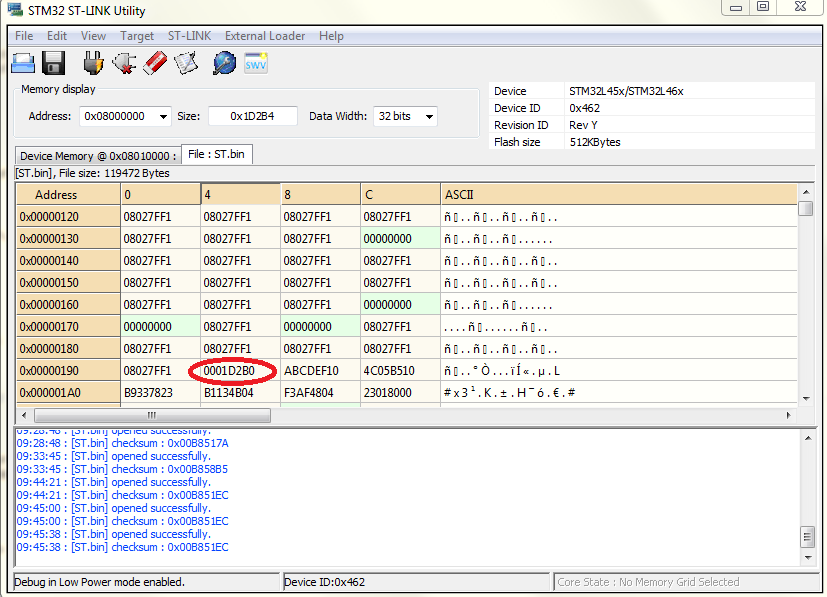
Task: Click the ST.bin file size info line
Action: click(x=92, y=173)
